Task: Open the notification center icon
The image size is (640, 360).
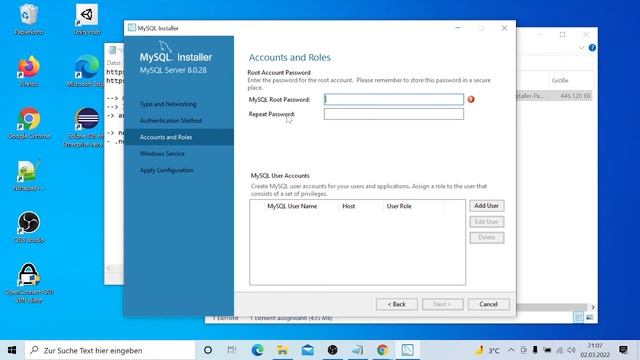Action: pyautogui.click(x=623, y=350)
